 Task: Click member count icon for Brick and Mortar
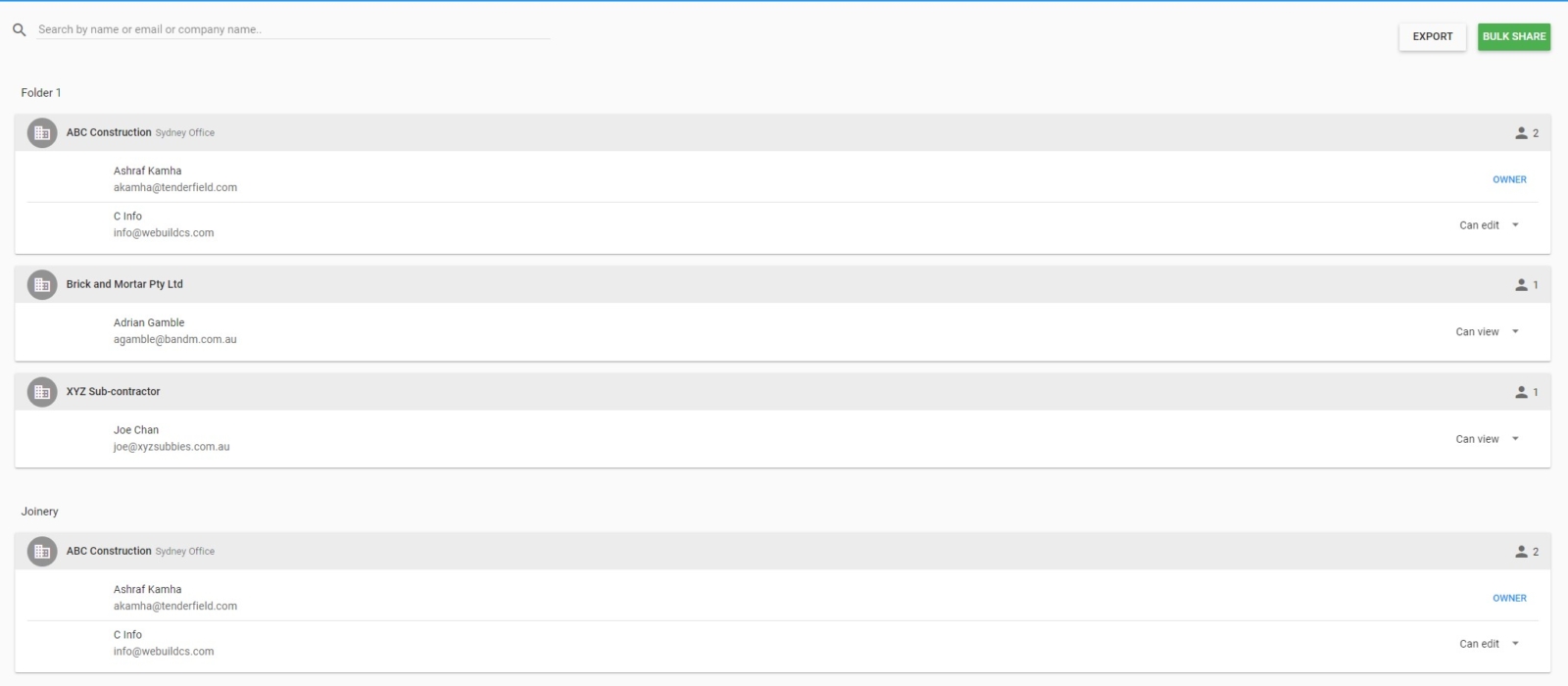[1521, 285]
